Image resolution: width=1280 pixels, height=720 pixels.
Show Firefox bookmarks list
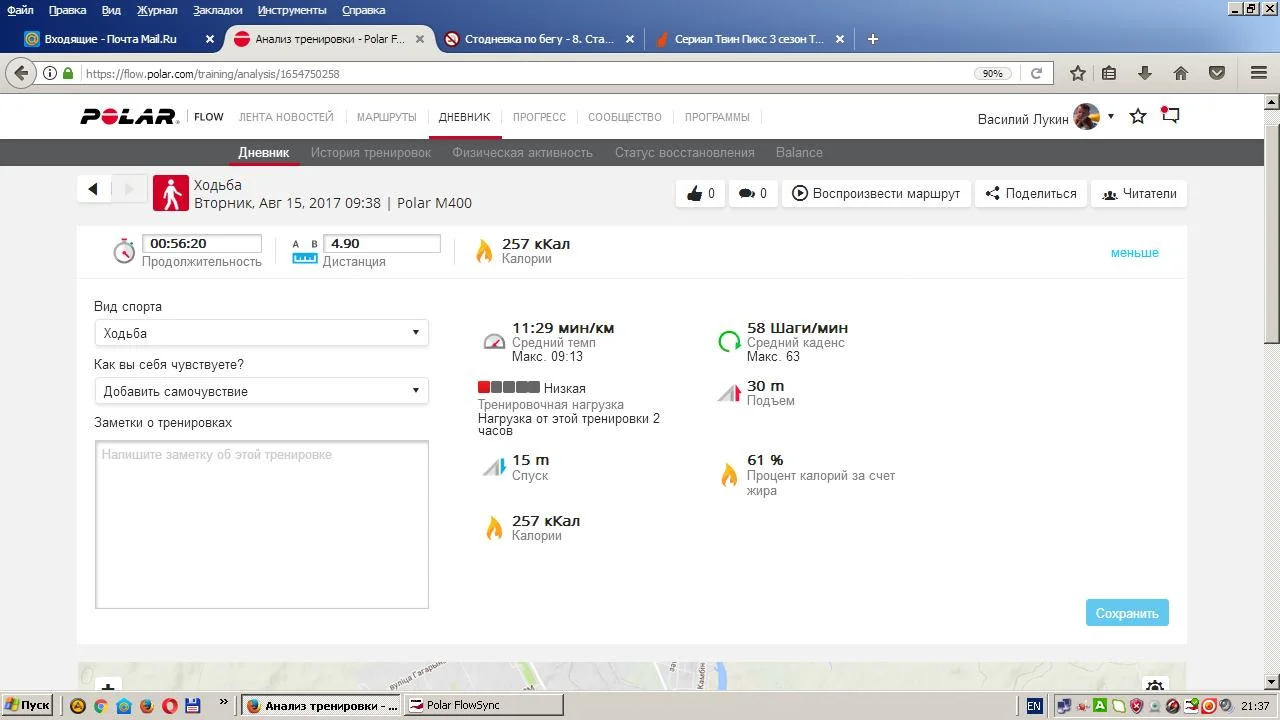[x=1109, y=73]
